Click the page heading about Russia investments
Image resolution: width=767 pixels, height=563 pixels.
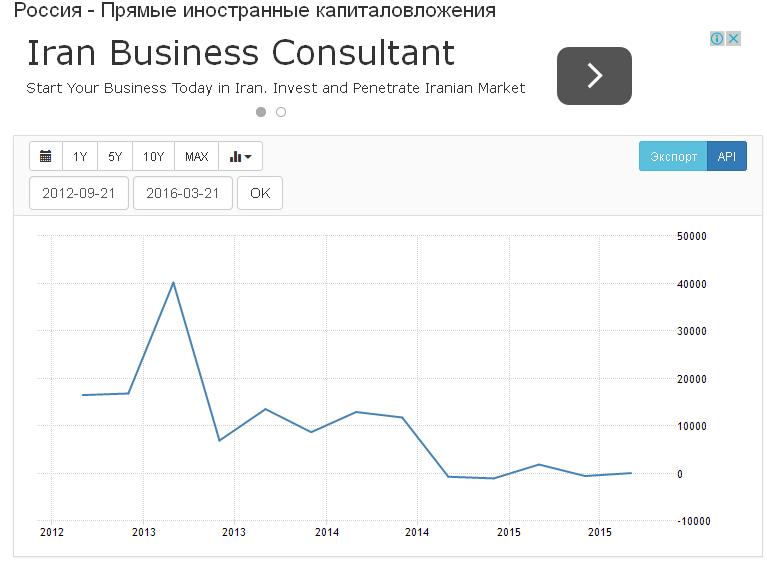click(255, 11)
